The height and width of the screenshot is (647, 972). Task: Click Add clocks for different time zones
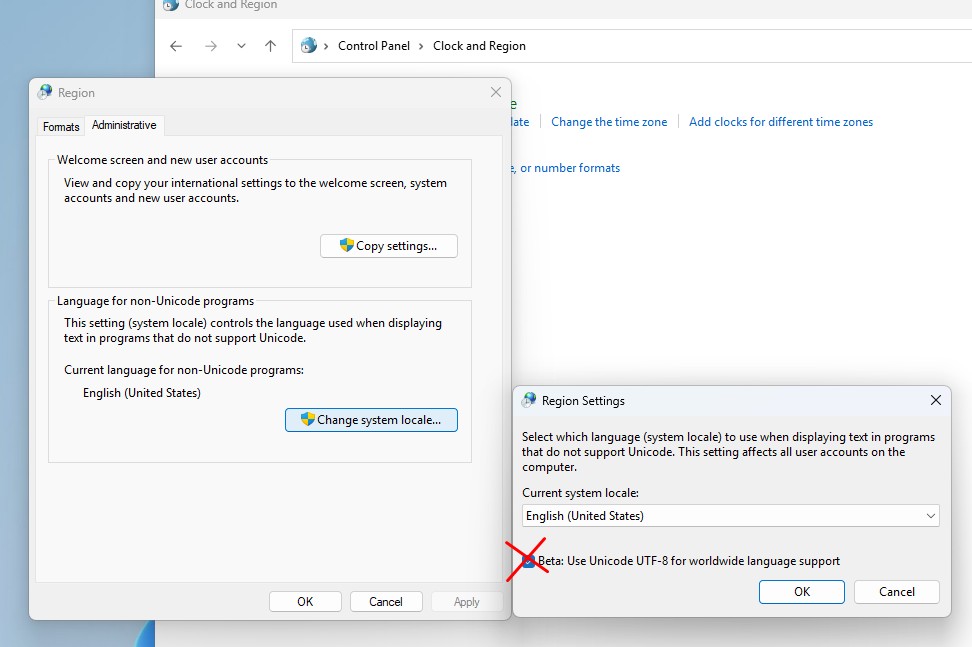(x=781, y=122)
